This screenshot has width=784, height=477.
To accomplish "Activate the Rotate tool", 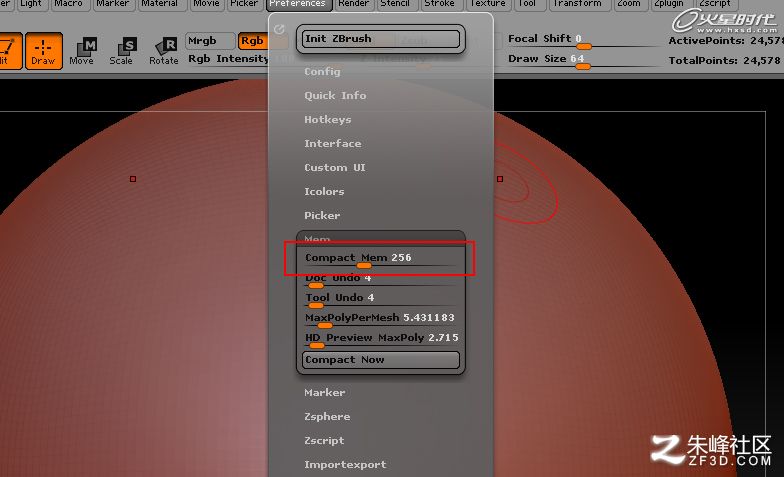I will pos(164,51).
